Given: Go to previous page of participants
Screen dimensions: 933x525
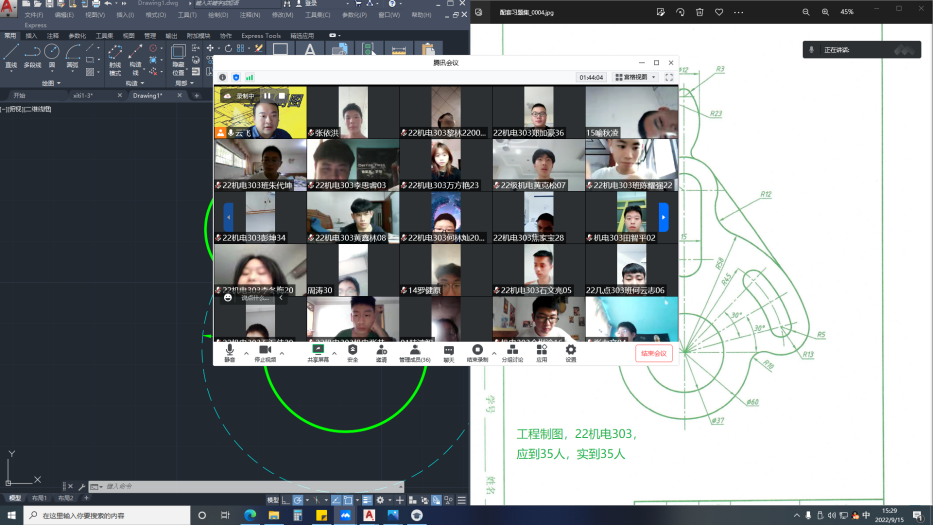Looking at the screenshot, I should (x=228, y=217).
